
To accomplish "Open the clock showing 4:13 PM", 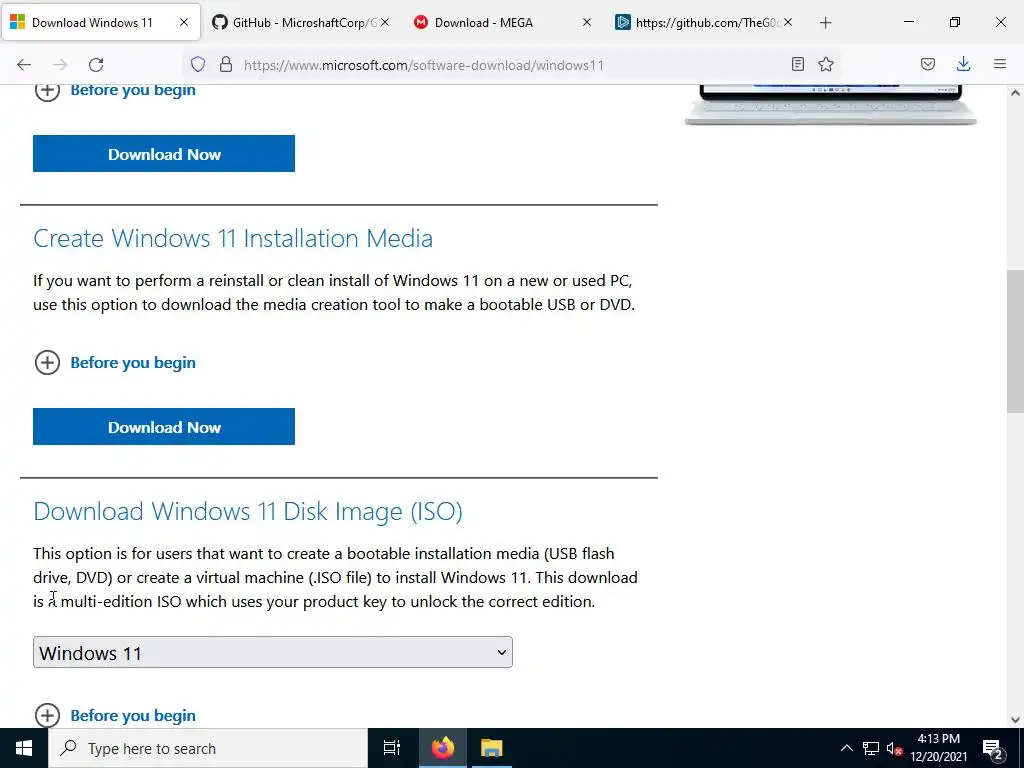I will pos(938,748).
